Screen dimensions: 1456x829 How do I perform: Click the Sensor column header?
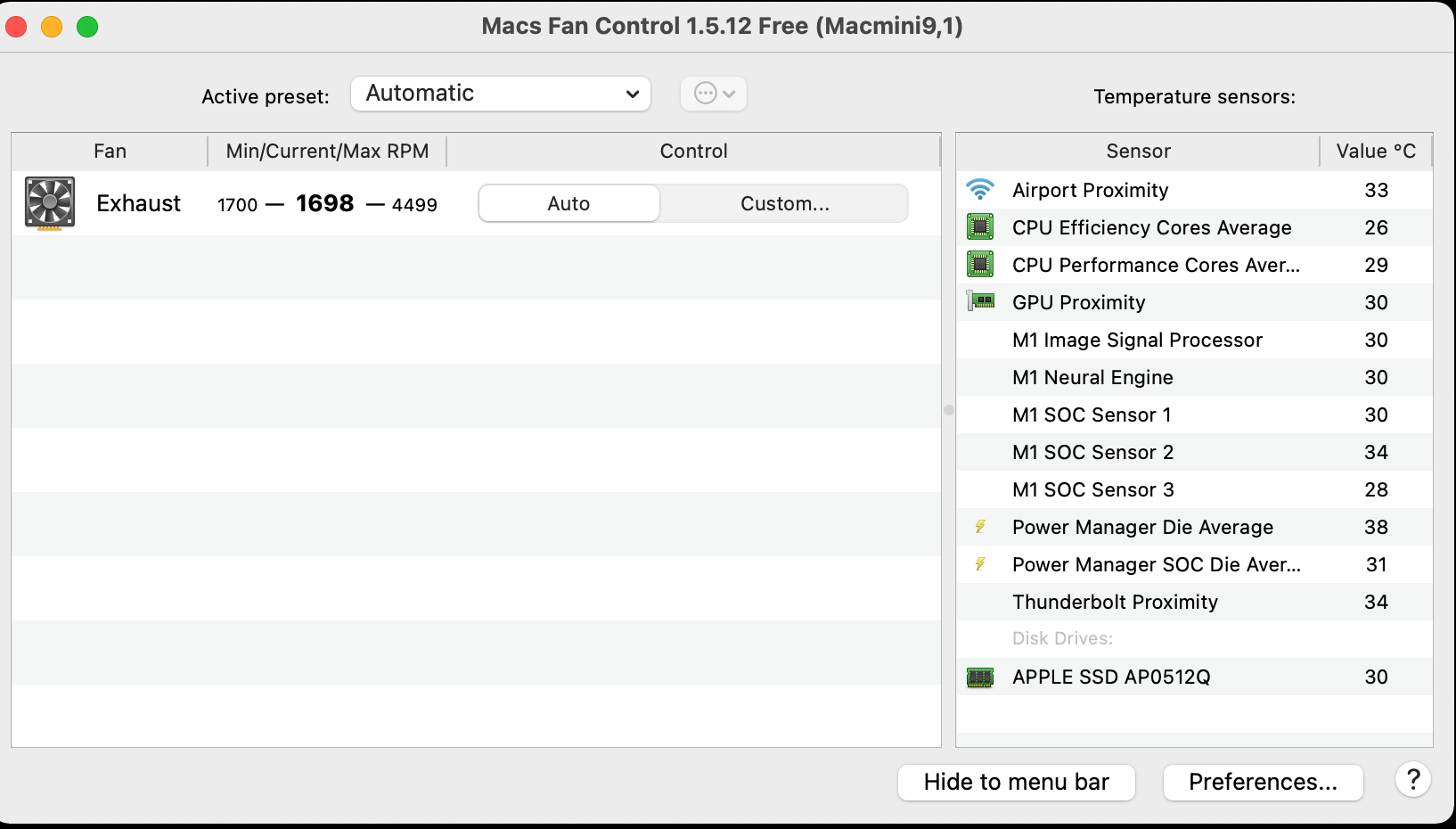coord(1138,152)
